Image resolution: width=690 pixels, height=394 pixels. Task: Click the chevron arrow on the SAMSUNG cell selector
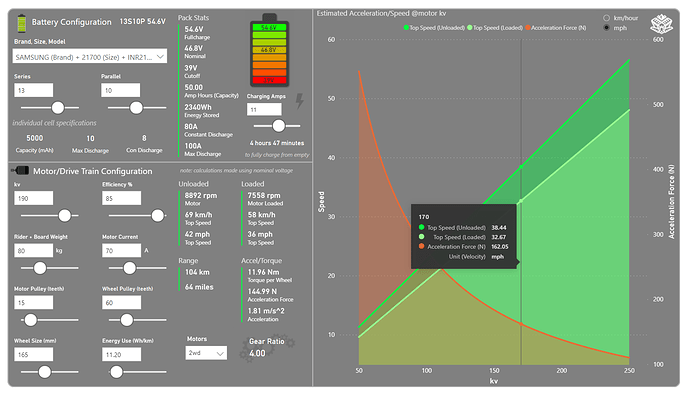click(x=160, y=56)
